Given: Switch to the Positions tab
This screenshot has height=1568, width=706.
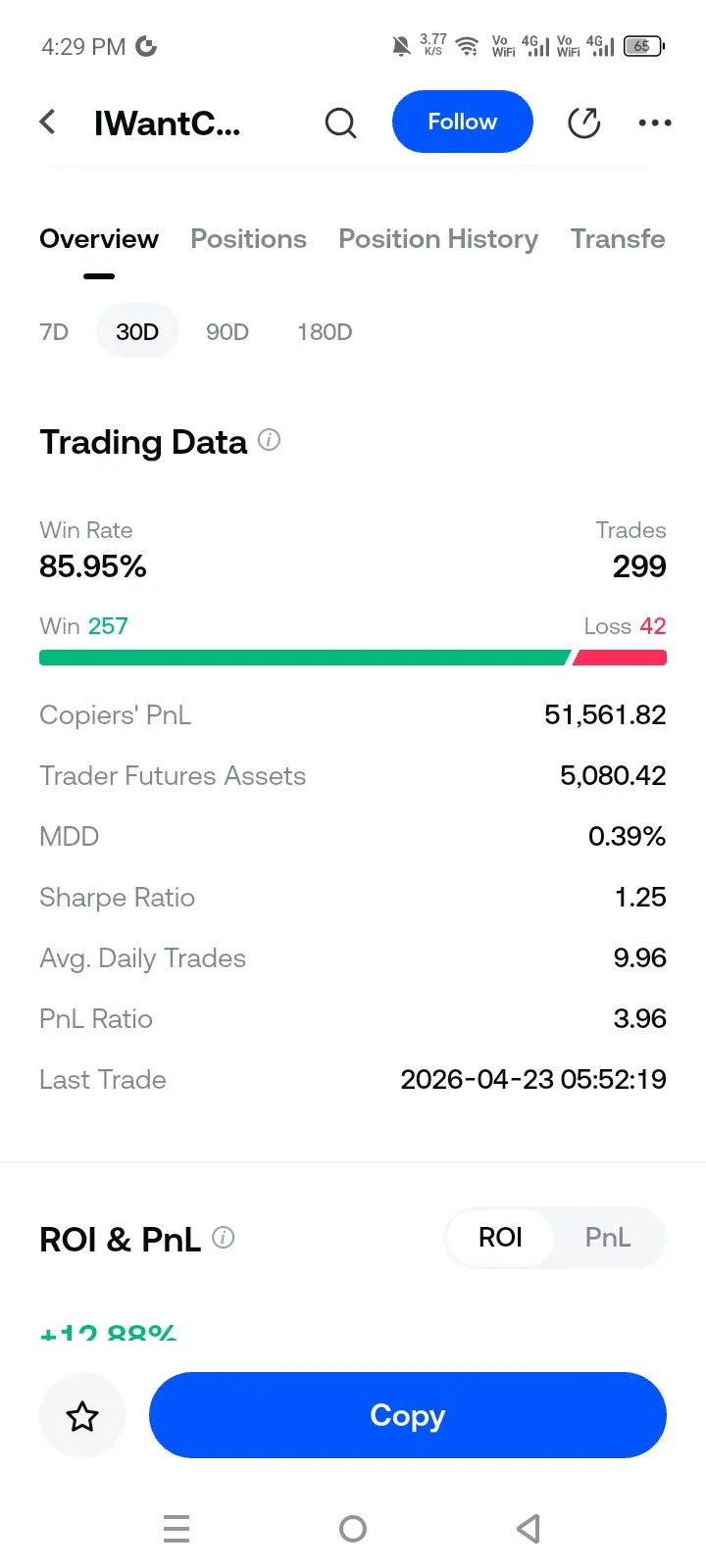Looking at the screenshot, I should (x=248, y=239).
